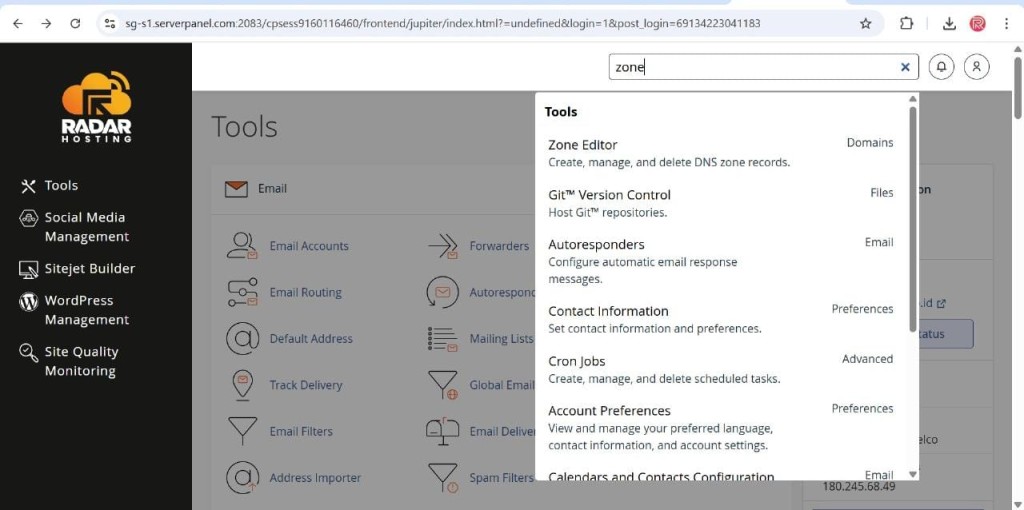Click the IP address 180.245.68.49

(x=859, y=486)
